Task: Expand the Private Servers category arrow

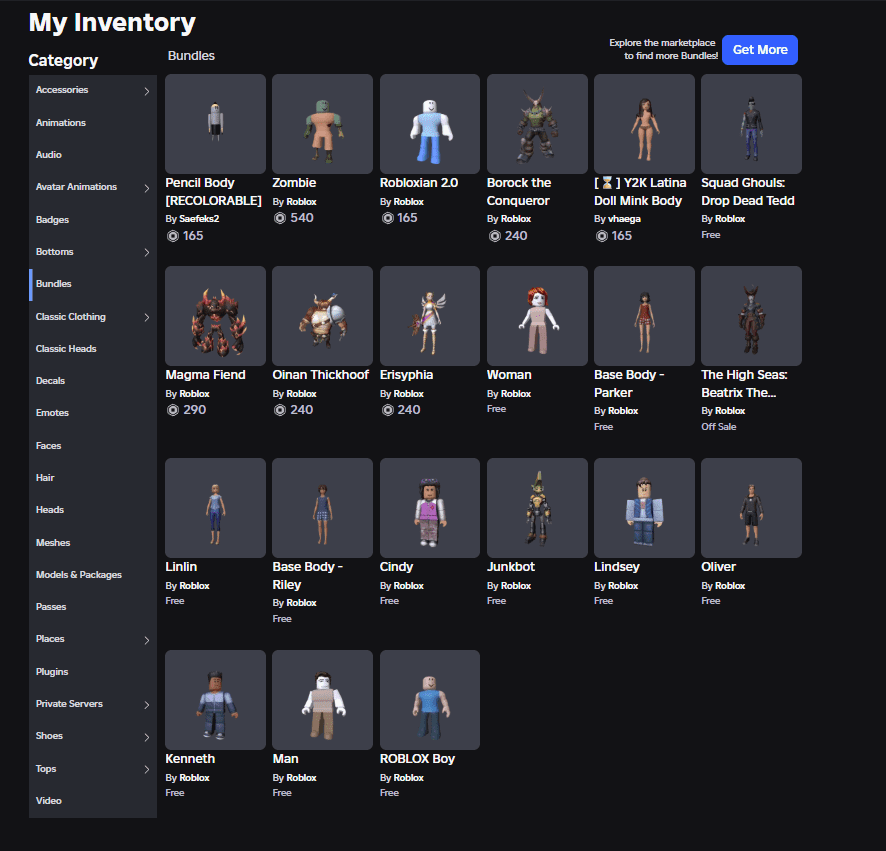Action: pyautogui.click(x=147, y=705)
